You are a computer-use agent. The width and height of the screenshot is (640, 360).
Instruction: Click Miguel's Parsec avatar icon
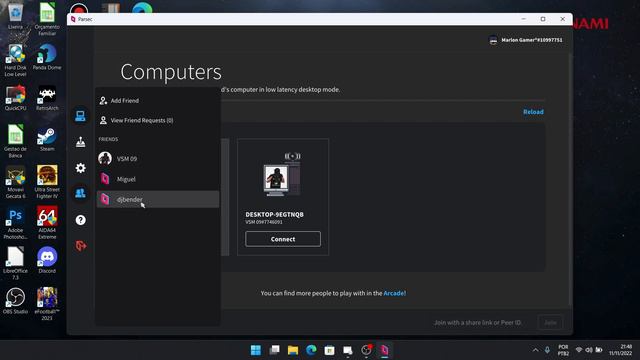105,179
